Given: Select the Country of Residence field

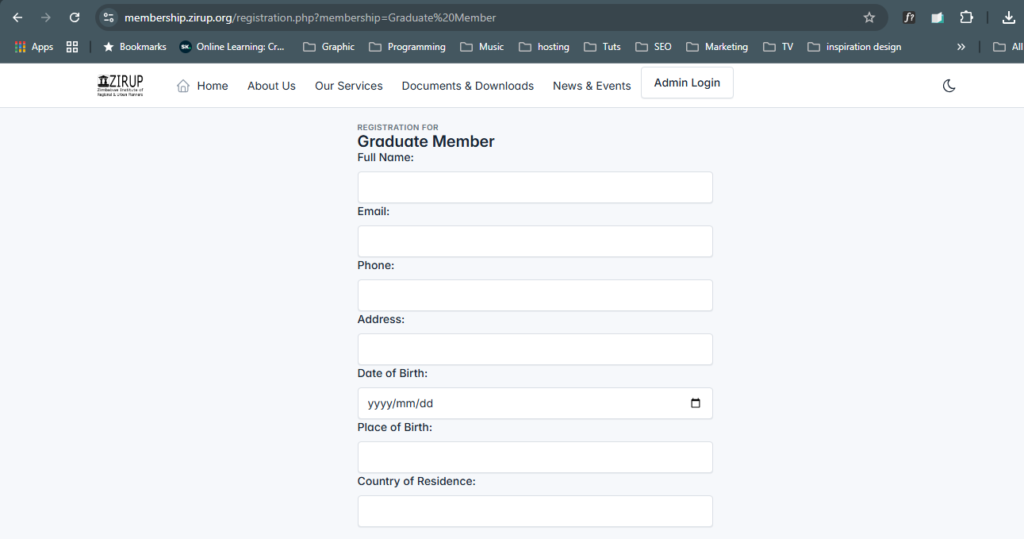Looking at the screenshot, I should tap(535, 512).
